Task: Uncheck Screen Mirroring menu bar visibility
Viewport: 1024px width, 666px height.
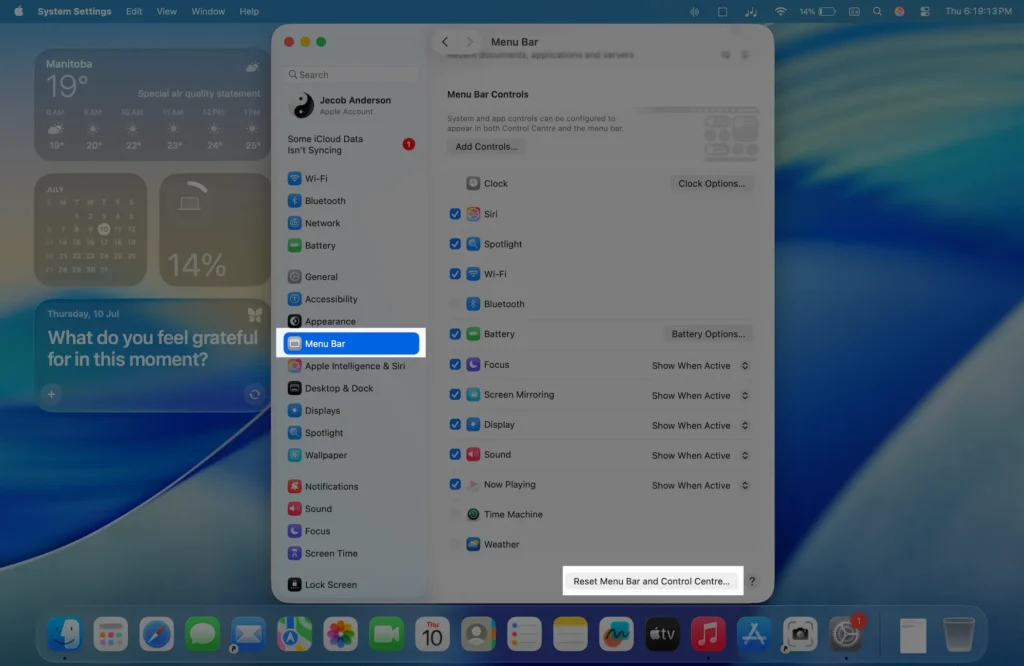Action: pyautogui.click(x=455, y=395)
